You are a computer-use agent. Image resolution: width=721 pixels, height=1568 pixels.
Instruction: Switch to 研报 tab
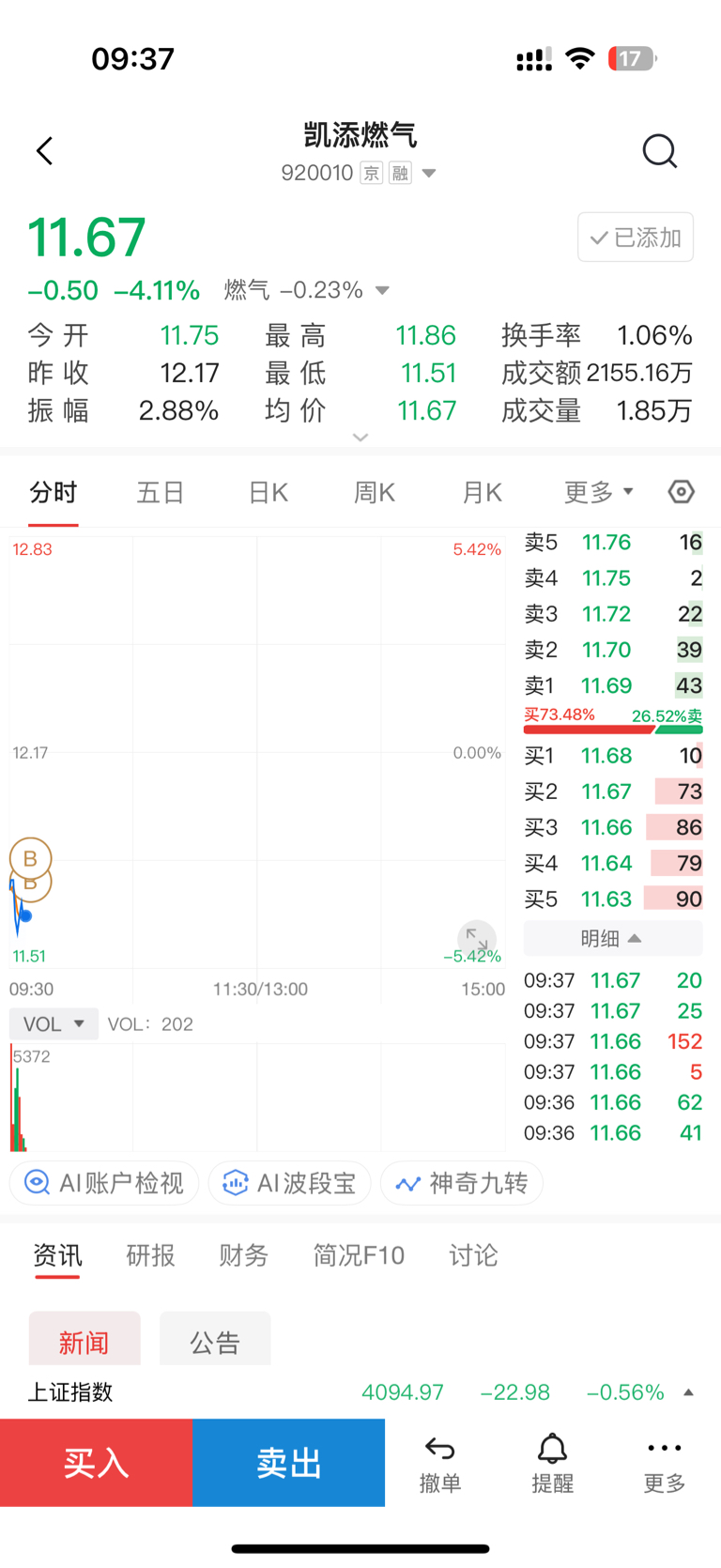pos(150,1255)
